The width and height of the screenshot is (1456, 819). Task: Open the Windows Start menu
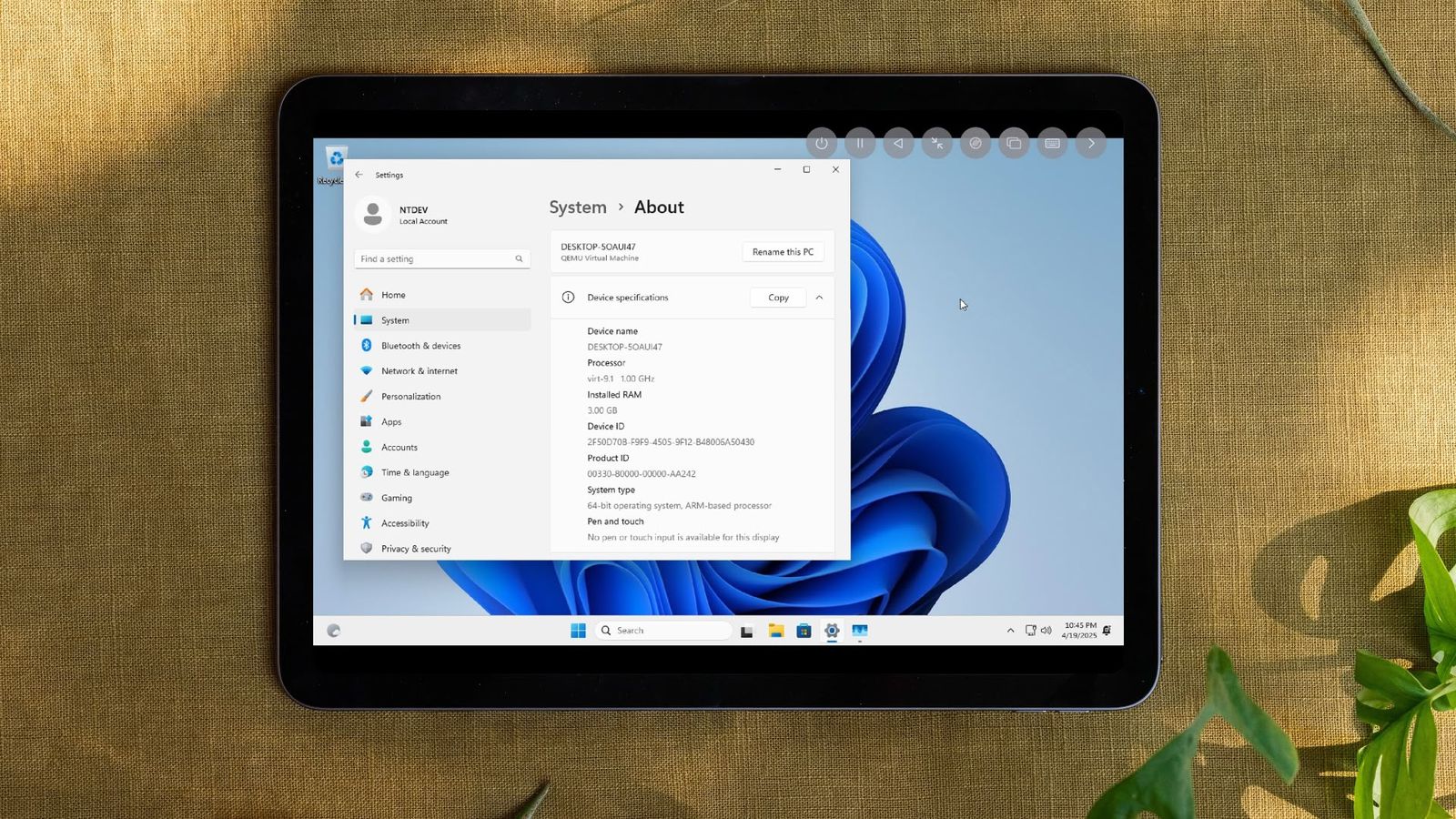578,631
